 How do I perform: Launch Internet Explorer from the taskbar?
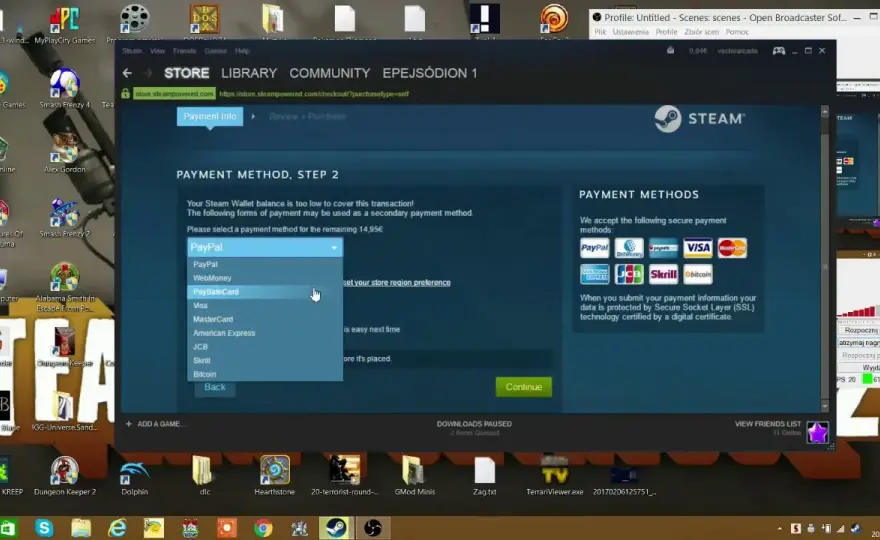[x=117, y=528]
